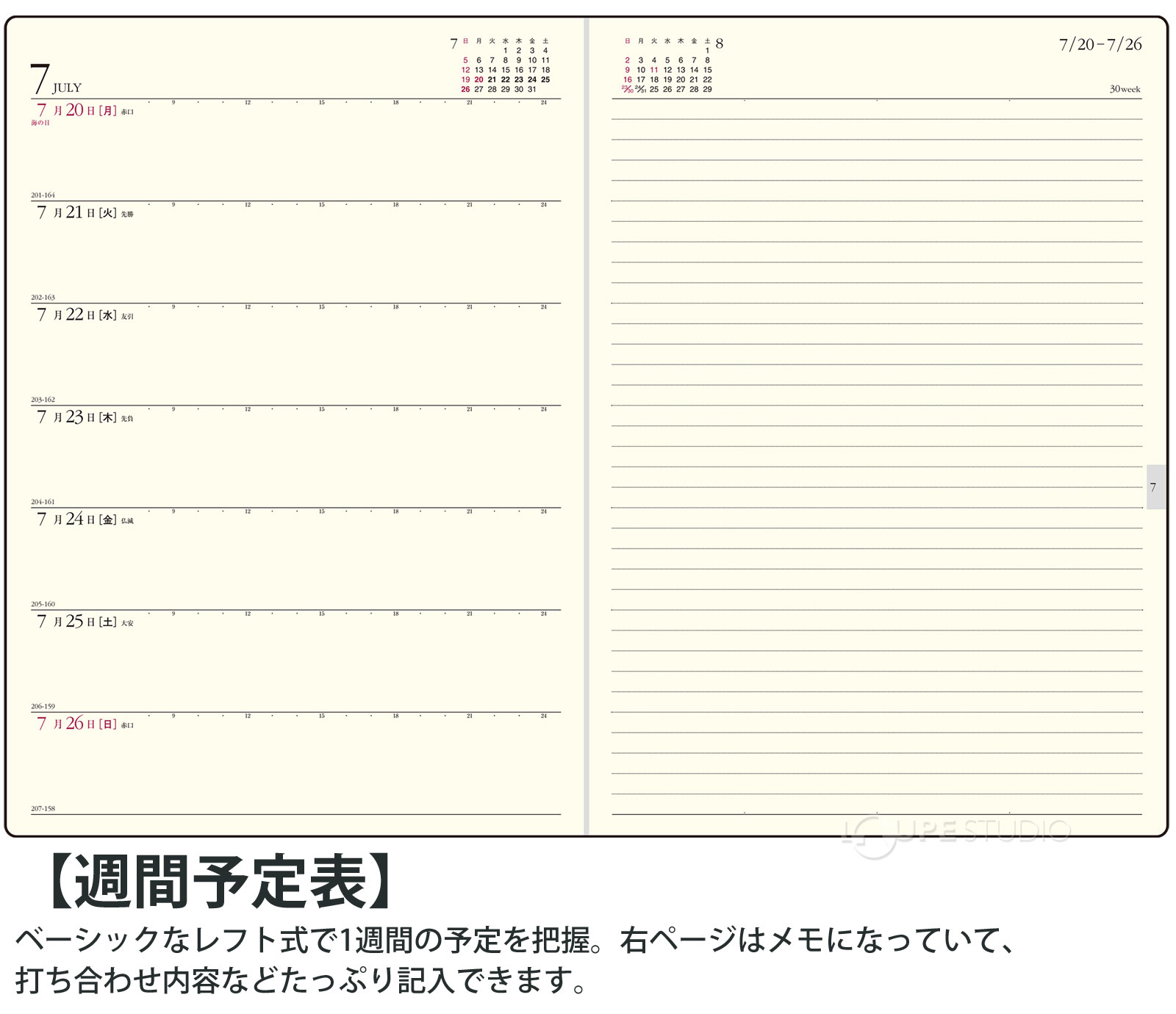Open the gray month 7 side index tab

[x=1155, y=486]
